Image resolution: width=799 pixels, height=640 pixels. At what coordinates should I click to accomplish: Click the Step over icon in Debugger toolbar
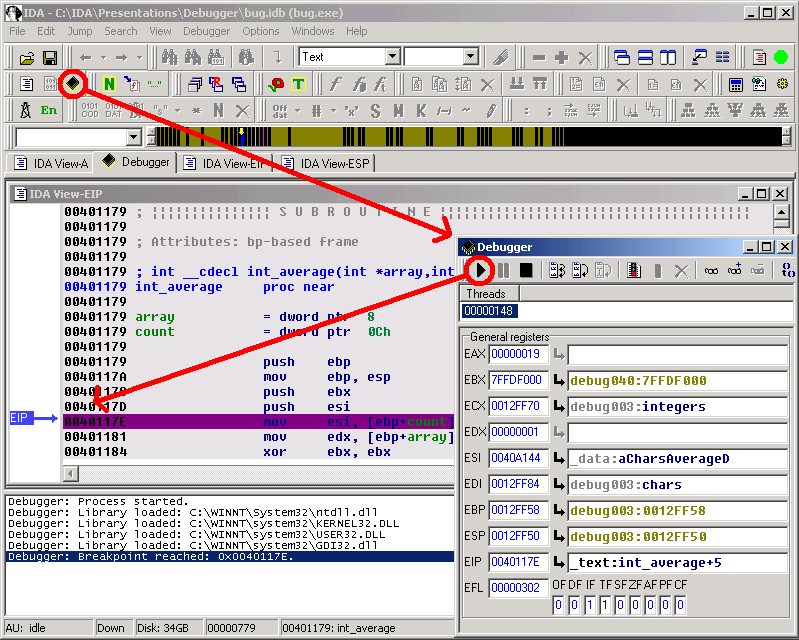580,271
